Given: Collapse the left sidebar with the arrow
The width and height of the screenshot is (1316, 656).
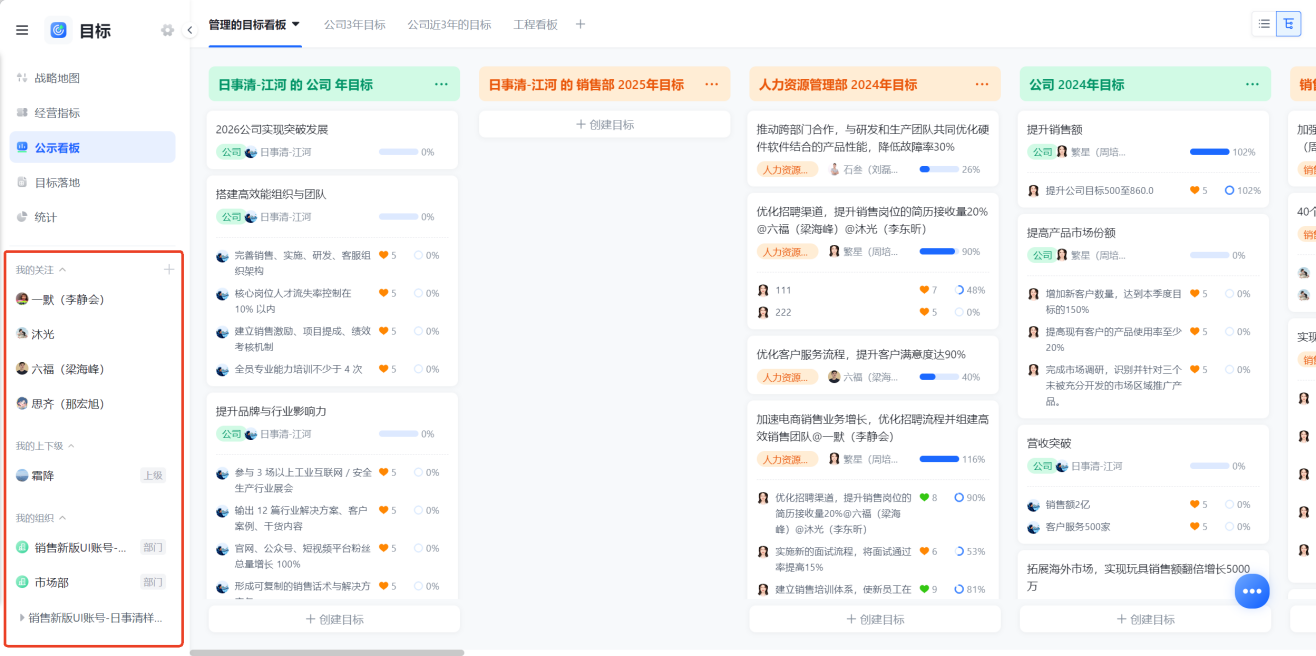Looking at the screenshot, I should click(x=190, y=30).
